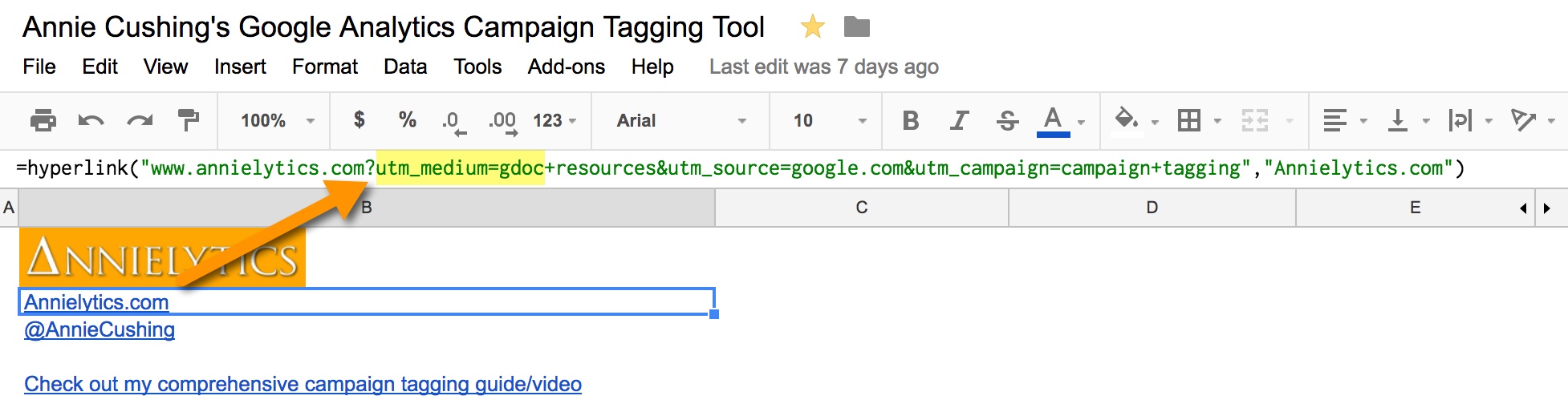Open the Arial font dropdown
This screenshot has width=1568, height=412.
[x=680, y=121]
